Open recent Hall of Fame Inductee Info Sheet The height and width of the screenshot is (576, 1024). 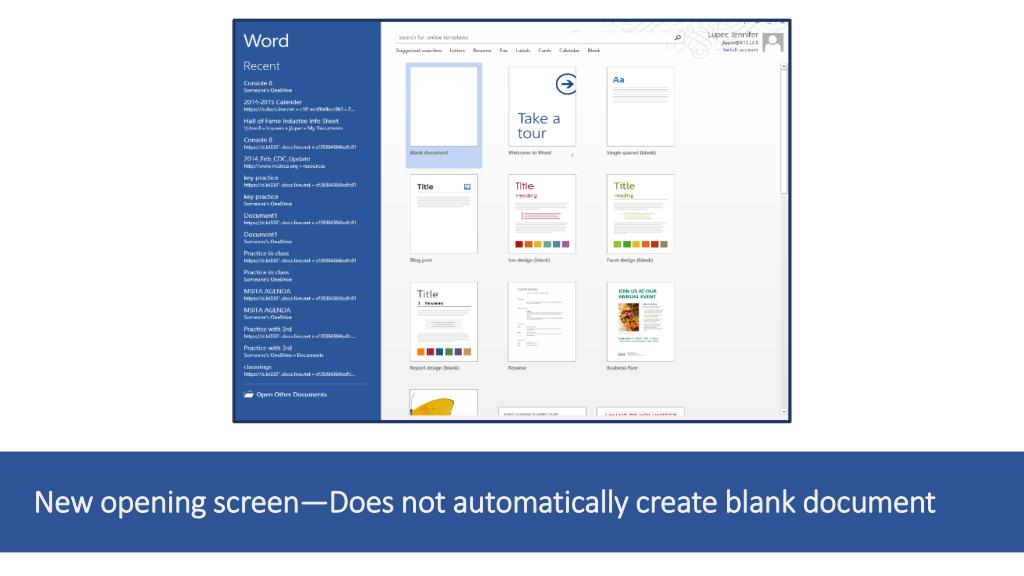pos(293,125)
